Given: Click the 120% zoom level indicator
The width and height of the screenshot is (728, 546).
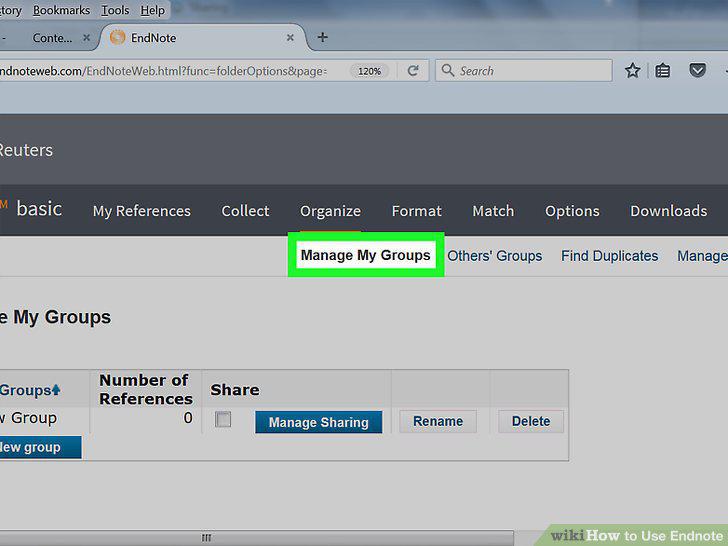Looking at the screenshot, I should click(369, 71).
